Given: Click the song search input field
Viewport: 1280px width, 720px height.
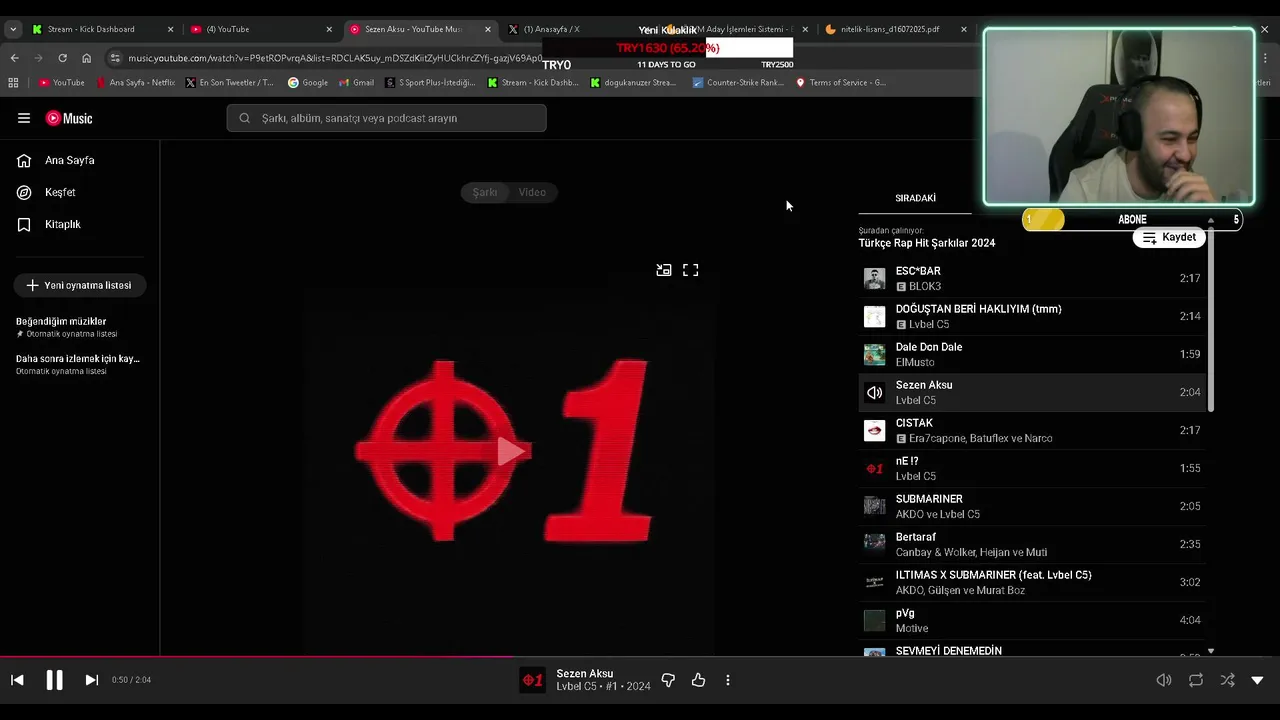Looking at the screenshot, I should 386,118.
